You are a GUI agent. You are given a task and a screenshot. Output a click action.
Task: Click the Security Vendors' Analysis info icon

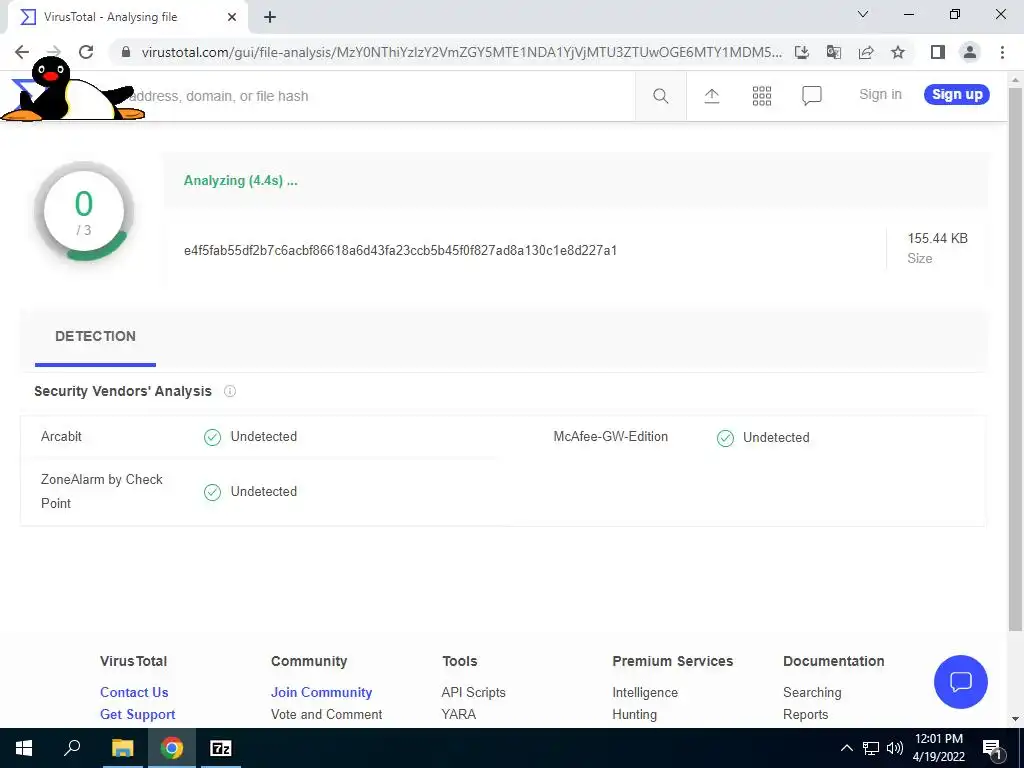pos(230,391)
